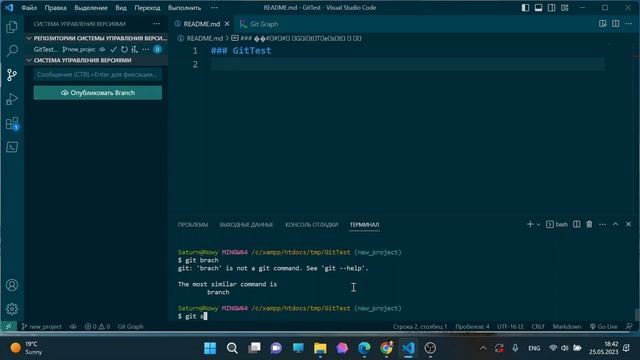Collapse the source control section header
Image resolution: width=640 pixels, height=360 pixels.
[96, 60]
